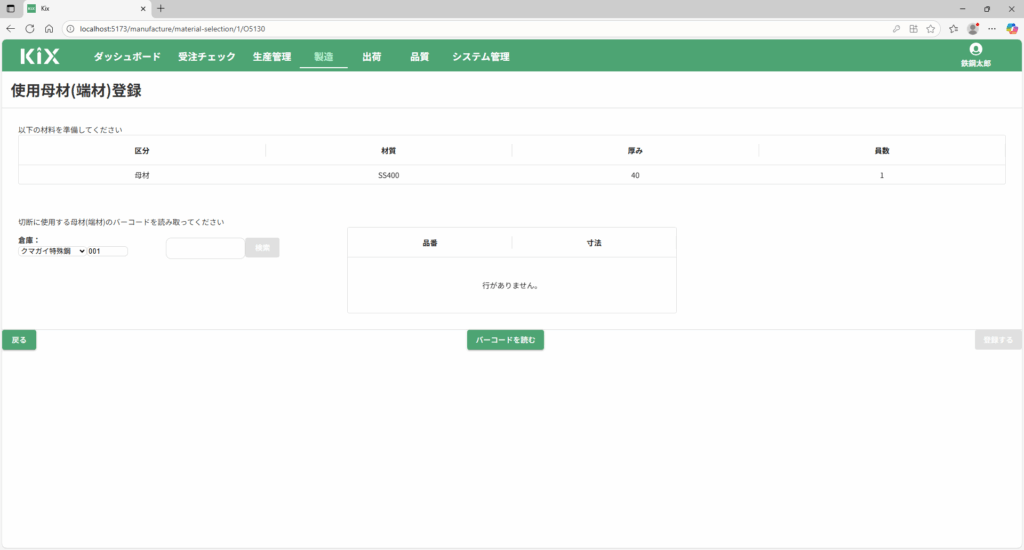Expand the 倉庫 warehouse dropdown
Viewport: 1024px width, 550px height.
pyautogui.click(x=53, y=251)
